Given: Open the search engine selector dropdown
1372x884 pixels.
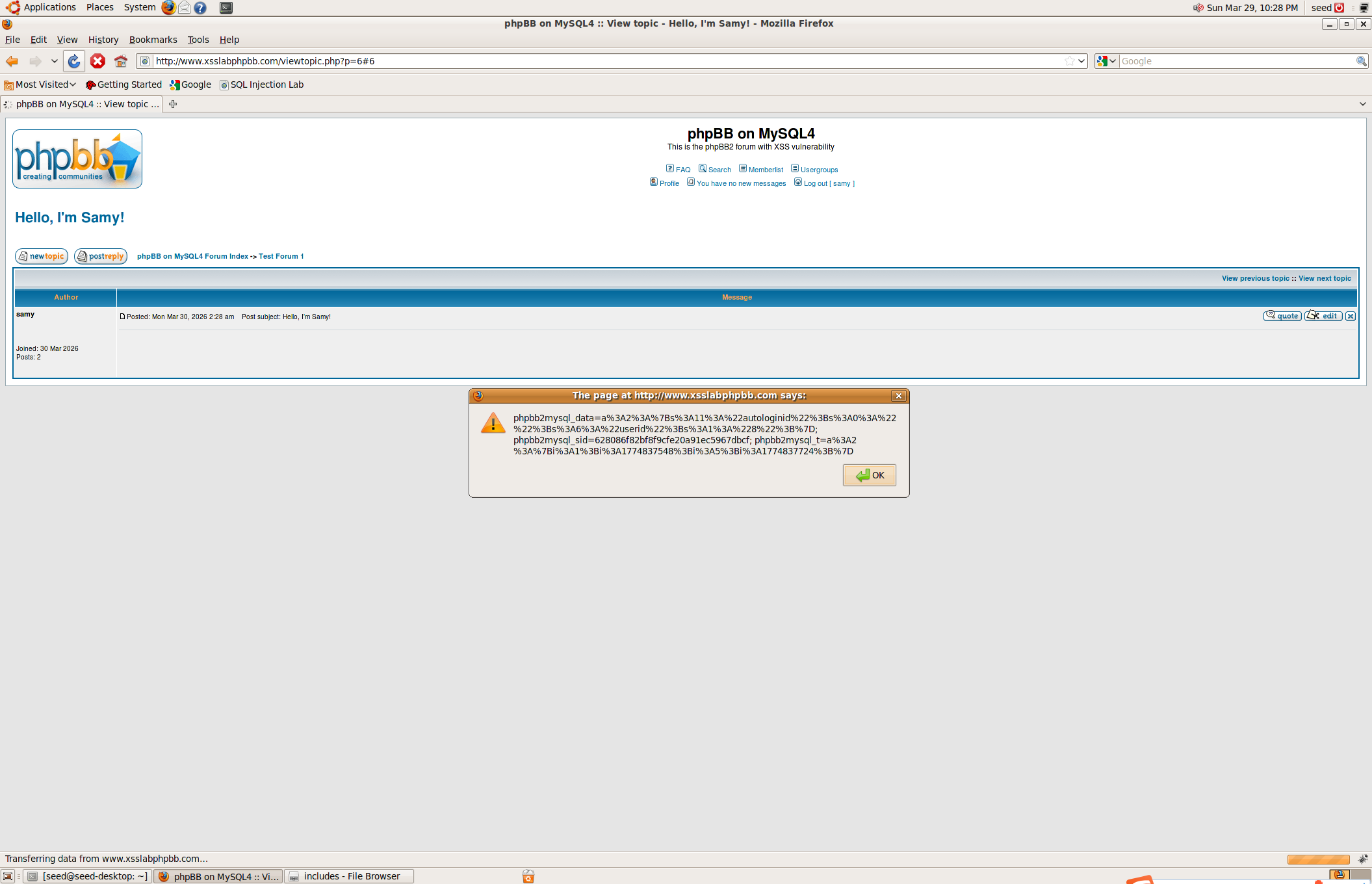Looking at the screenshot, I should coord(1106,61).
